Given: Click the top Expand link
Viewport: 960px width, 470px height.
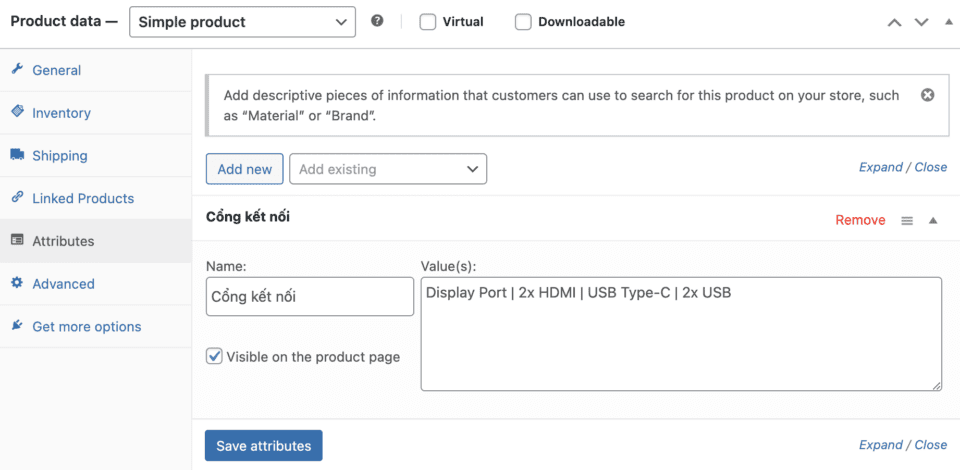Looking at the screenshot, I should (x=880, y=167).
